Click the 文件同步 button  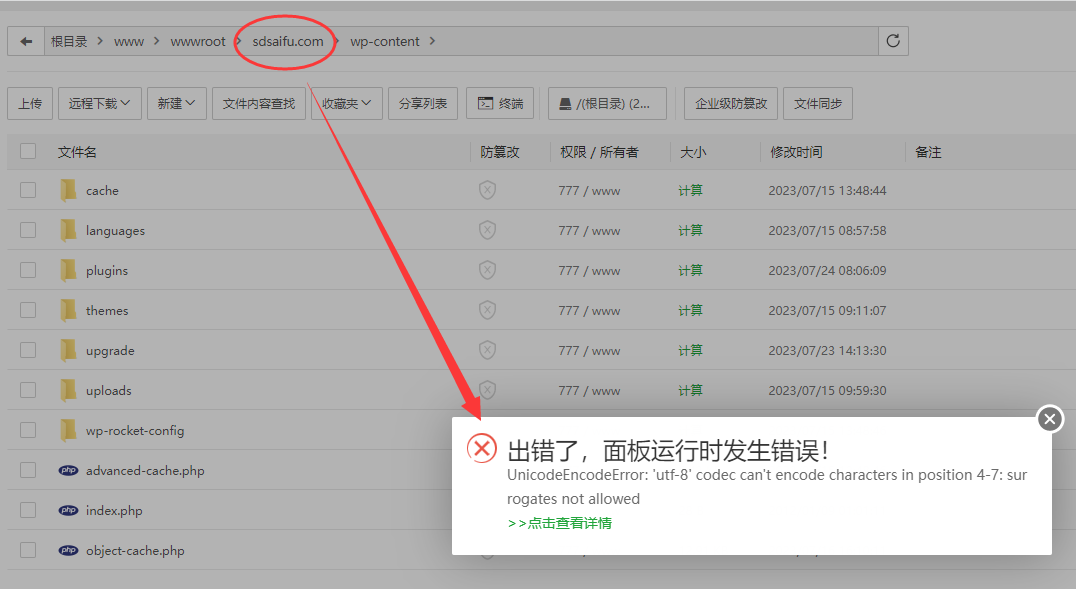pyautogui.click(x=818, y=104)
